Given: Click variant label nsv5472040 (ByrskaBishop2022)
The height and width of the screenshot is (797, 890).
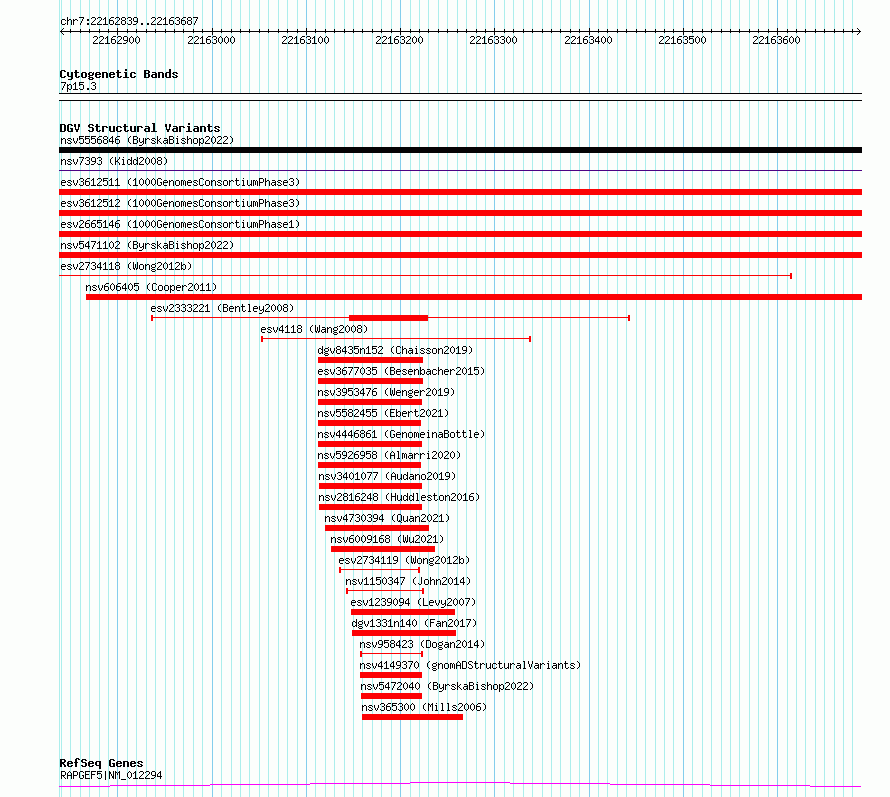Looking at the screenshot, I should click(447, 687).
